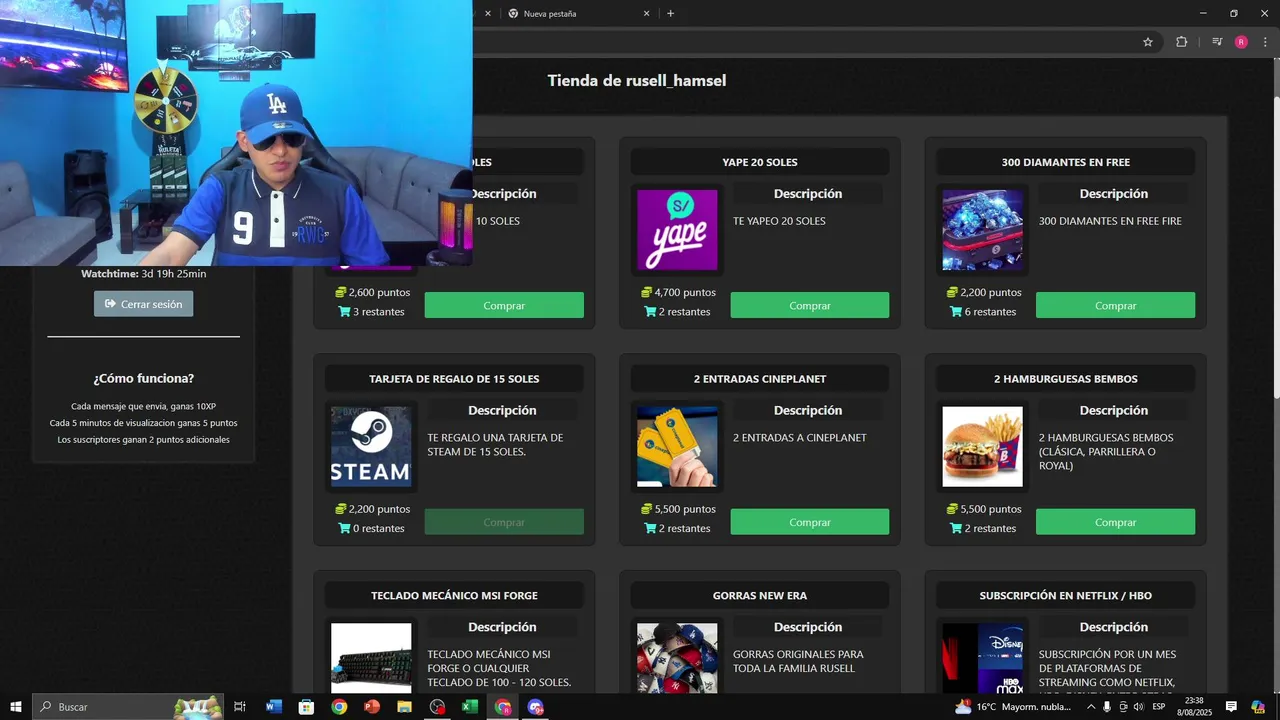The width and height of the screenshot is (1280, 720).
Task: Open the notification center icon
Action: tap(1231, 707)
